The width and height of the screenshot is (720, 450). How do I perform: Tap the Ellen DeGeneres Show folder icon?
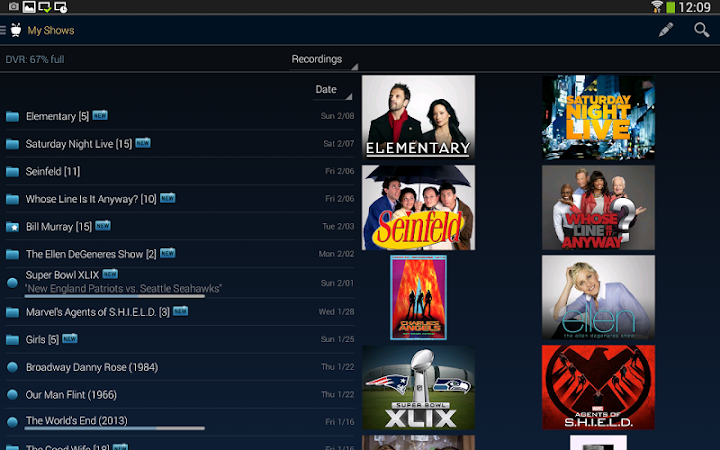pos(12,254)
